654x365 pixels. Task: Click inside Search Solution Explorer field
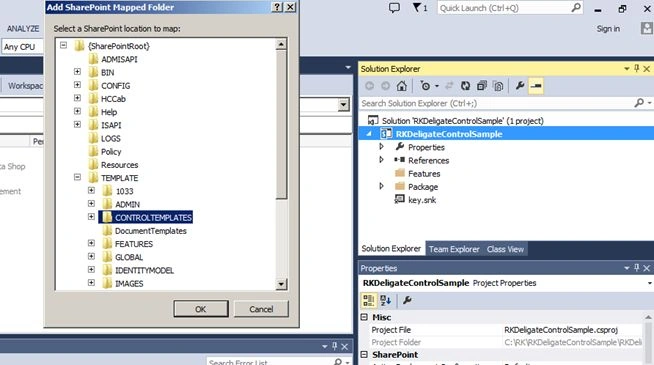pyautogui.click(x=496, y=103)
